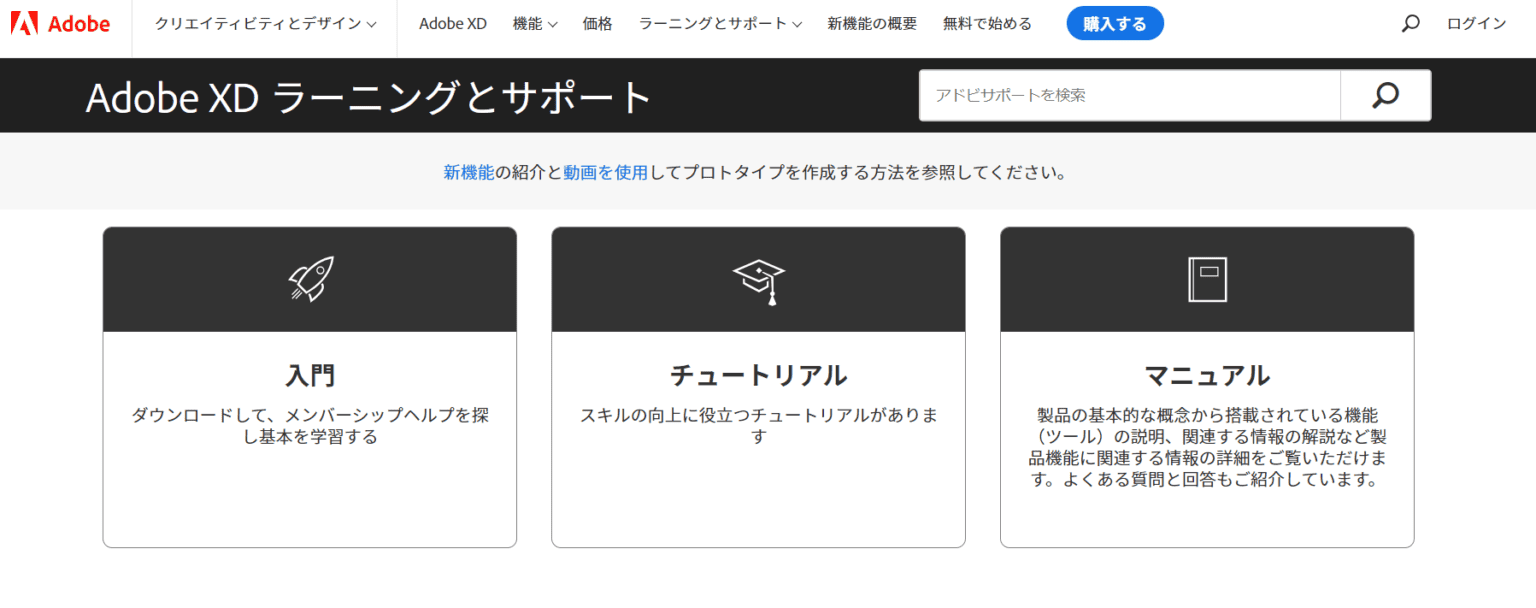Viewport: 1536px width, 608px height.
Task: Open the ログイン option
Action: coord(1475,23)
